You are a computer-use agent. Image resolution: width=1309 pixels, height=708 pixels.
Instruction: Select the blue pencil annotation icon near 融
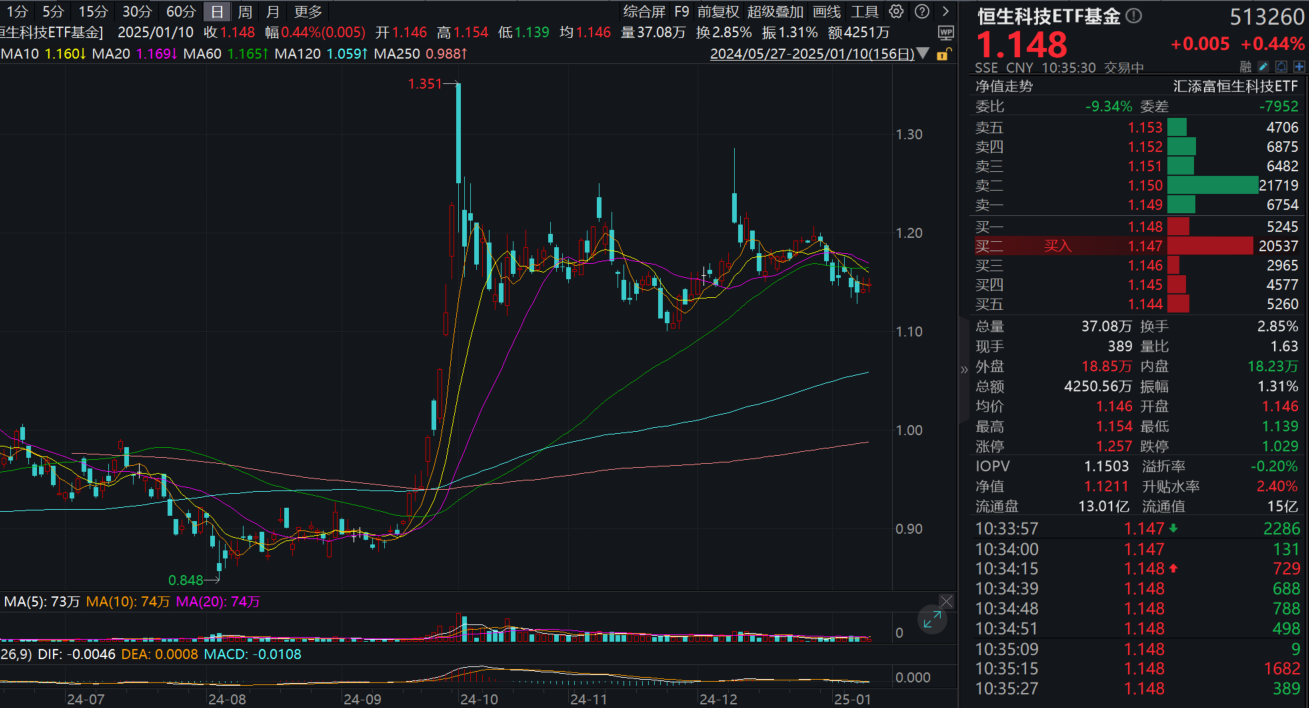point(1263,66)
